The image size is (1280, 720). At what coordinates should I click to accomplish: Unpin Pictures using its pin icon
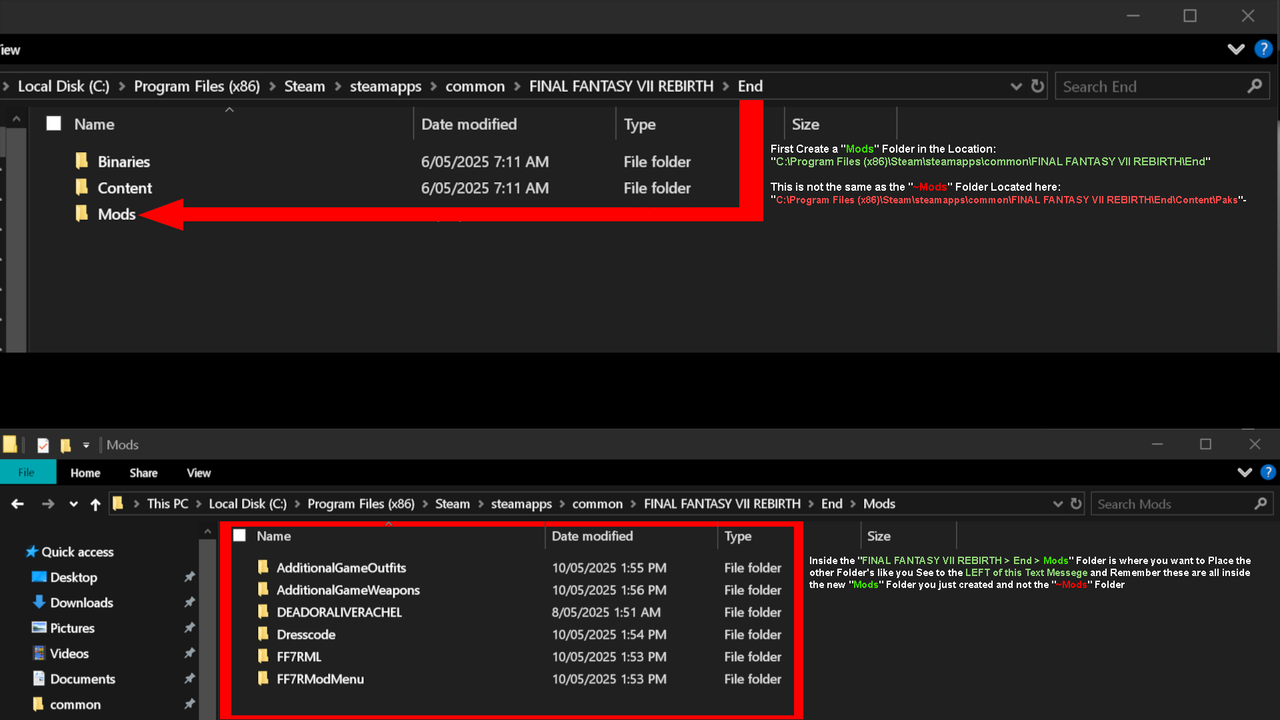[189, 628]
